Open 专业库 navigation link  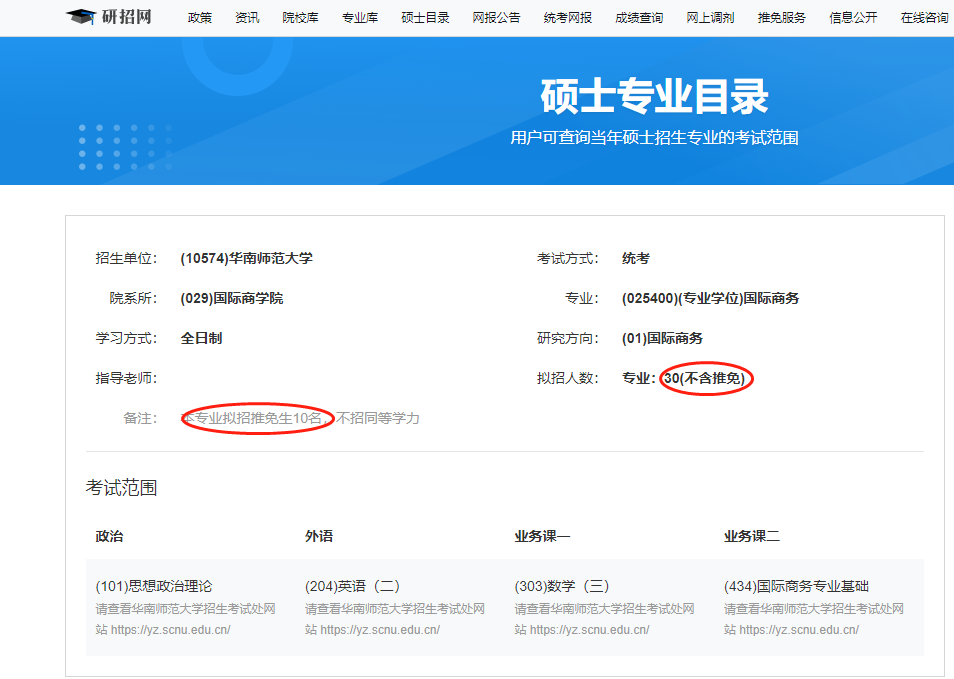pos(360,18)
